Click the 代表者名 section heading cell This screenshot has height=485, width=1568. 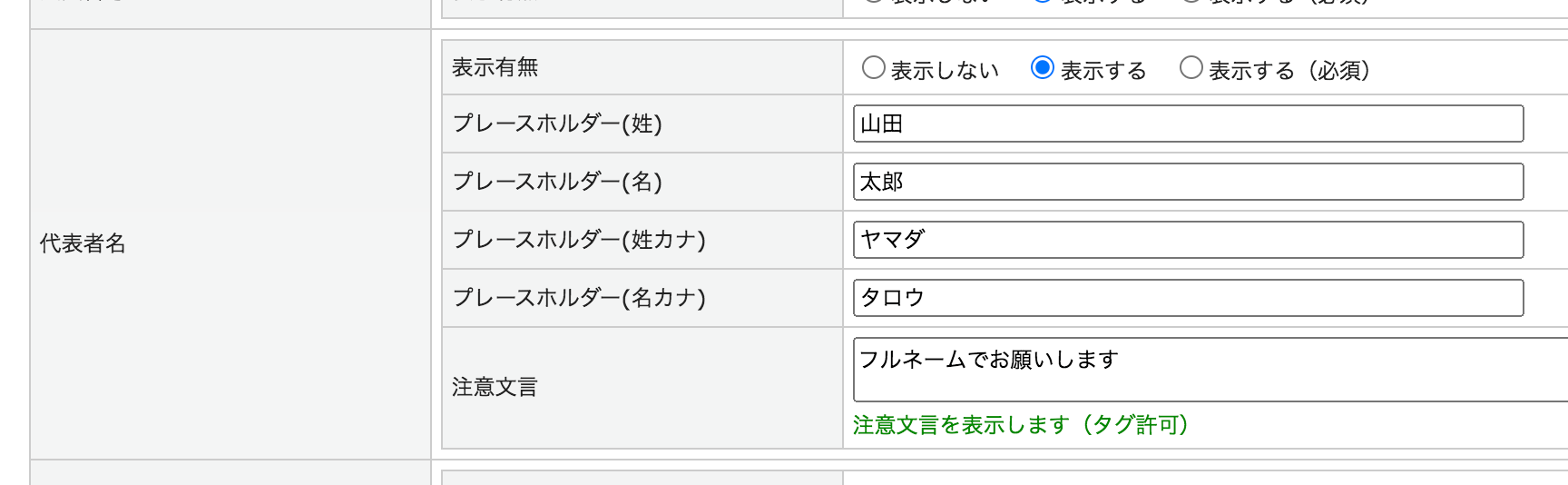(x=83, y=243)
